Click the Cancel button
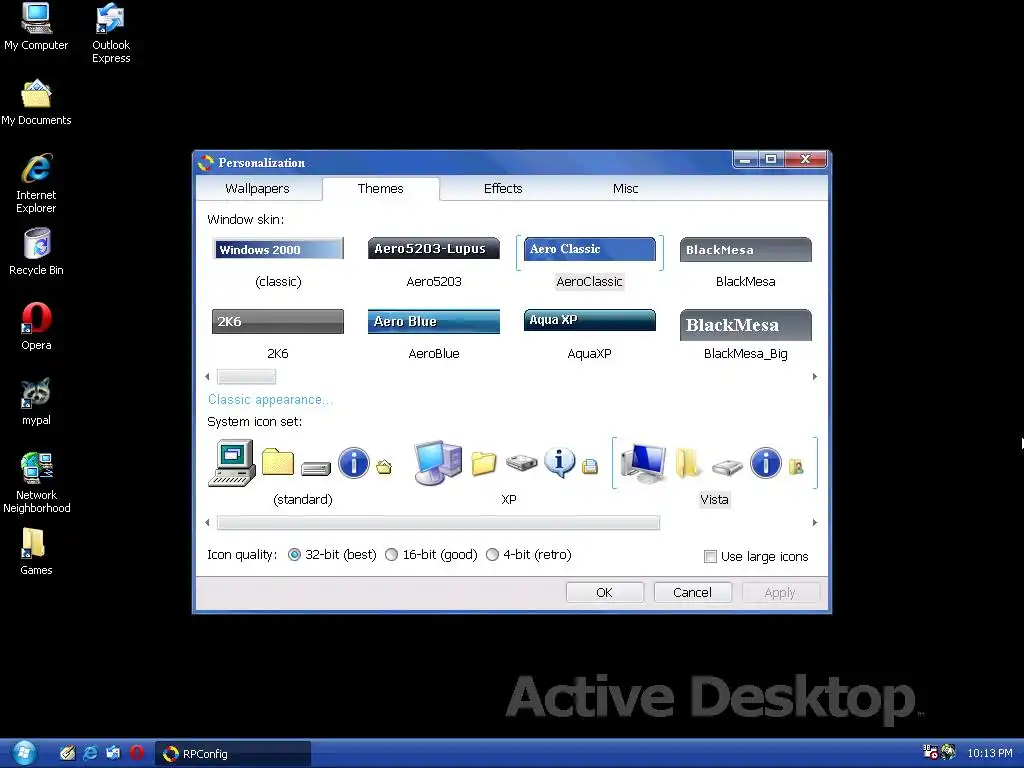Image resolution: width=1024 pixels, height=768 pixels. (692, 592)
